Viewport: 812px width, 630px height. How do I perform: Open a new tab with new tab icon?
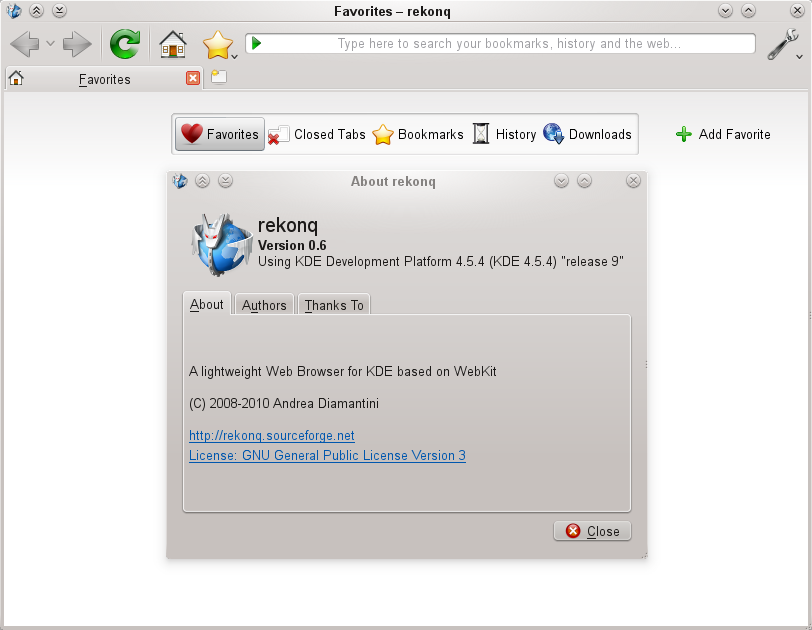[219, 77]
